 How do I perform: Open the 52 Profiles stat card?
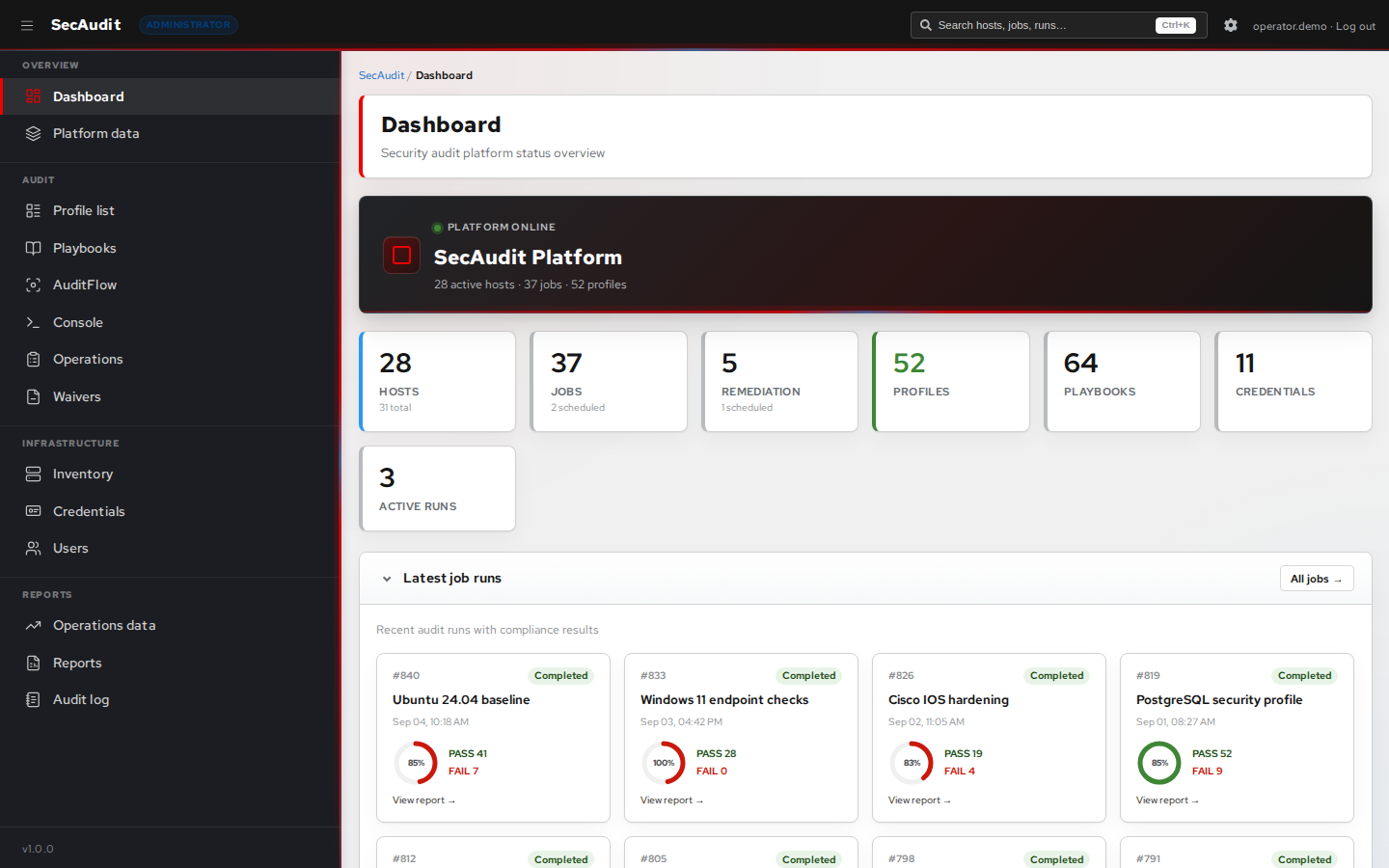(951, 382)
